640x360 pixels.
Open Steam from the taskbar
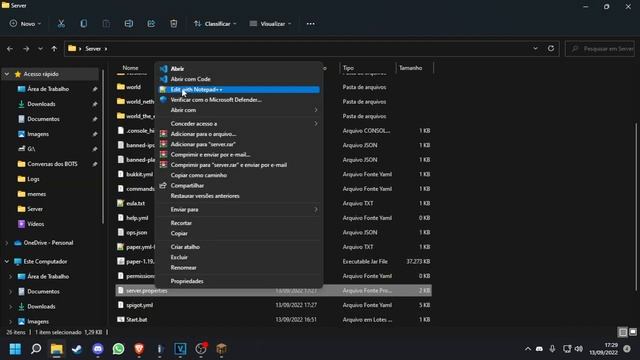coord(77,349)
